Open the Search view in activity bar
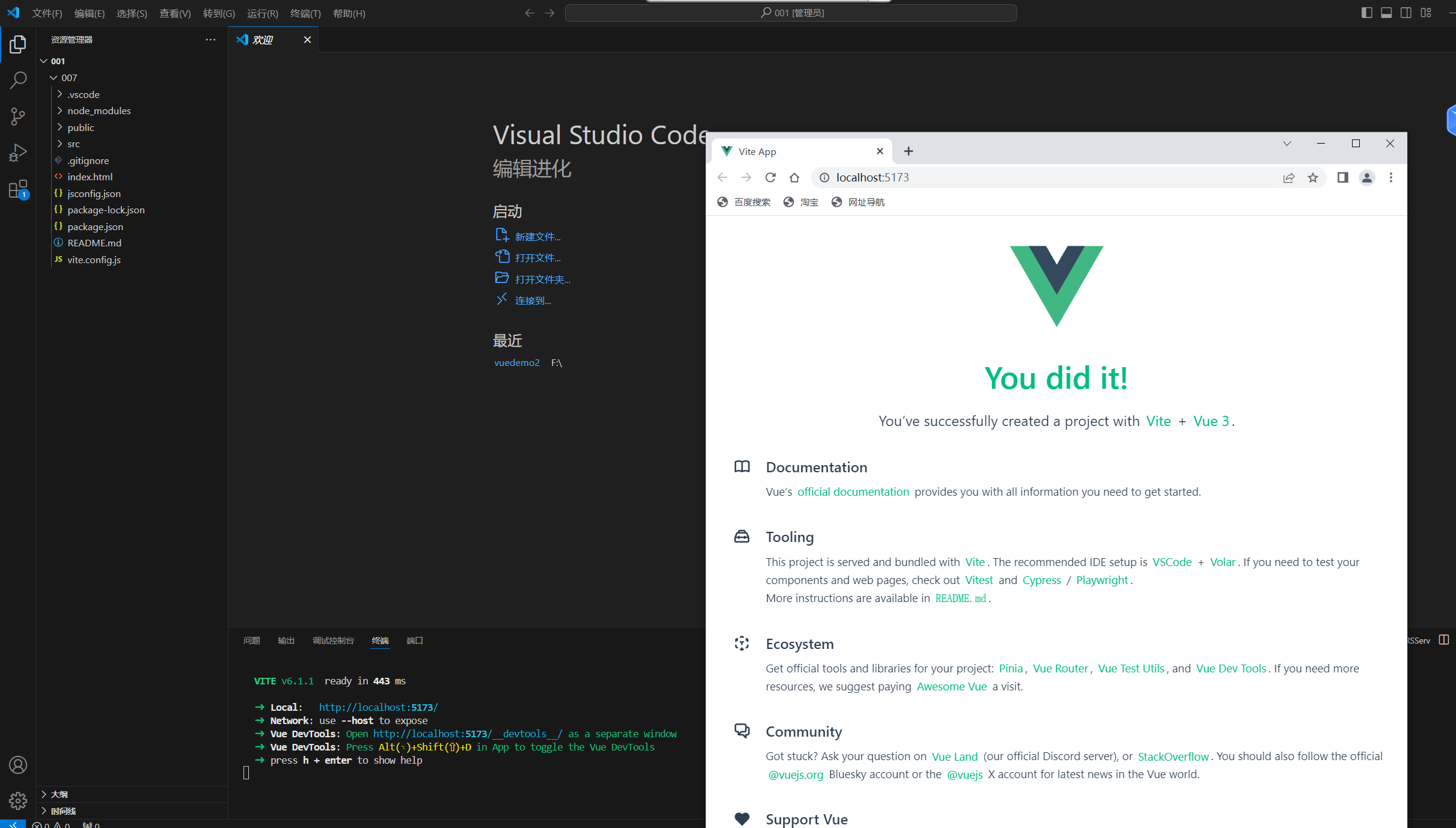The image size is (1456, 828). [x=18, y=80]
